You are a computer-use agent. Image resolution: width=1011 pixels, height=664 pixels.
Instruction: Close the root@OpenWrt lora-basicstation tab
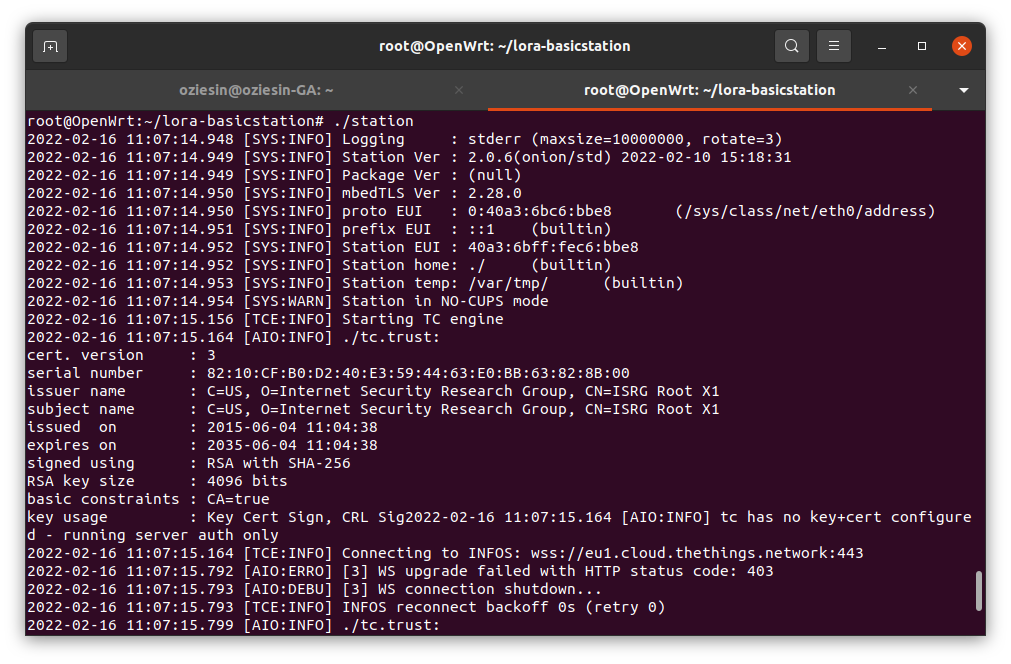913,90
